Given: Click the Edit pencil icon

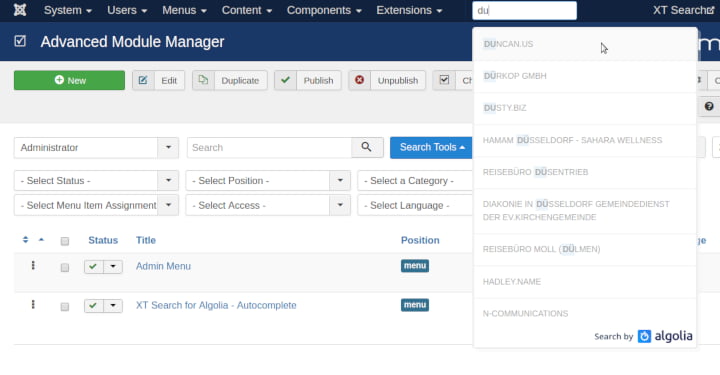Looking at the screenshot, I should pyautogui.click(x=143, y=80).
